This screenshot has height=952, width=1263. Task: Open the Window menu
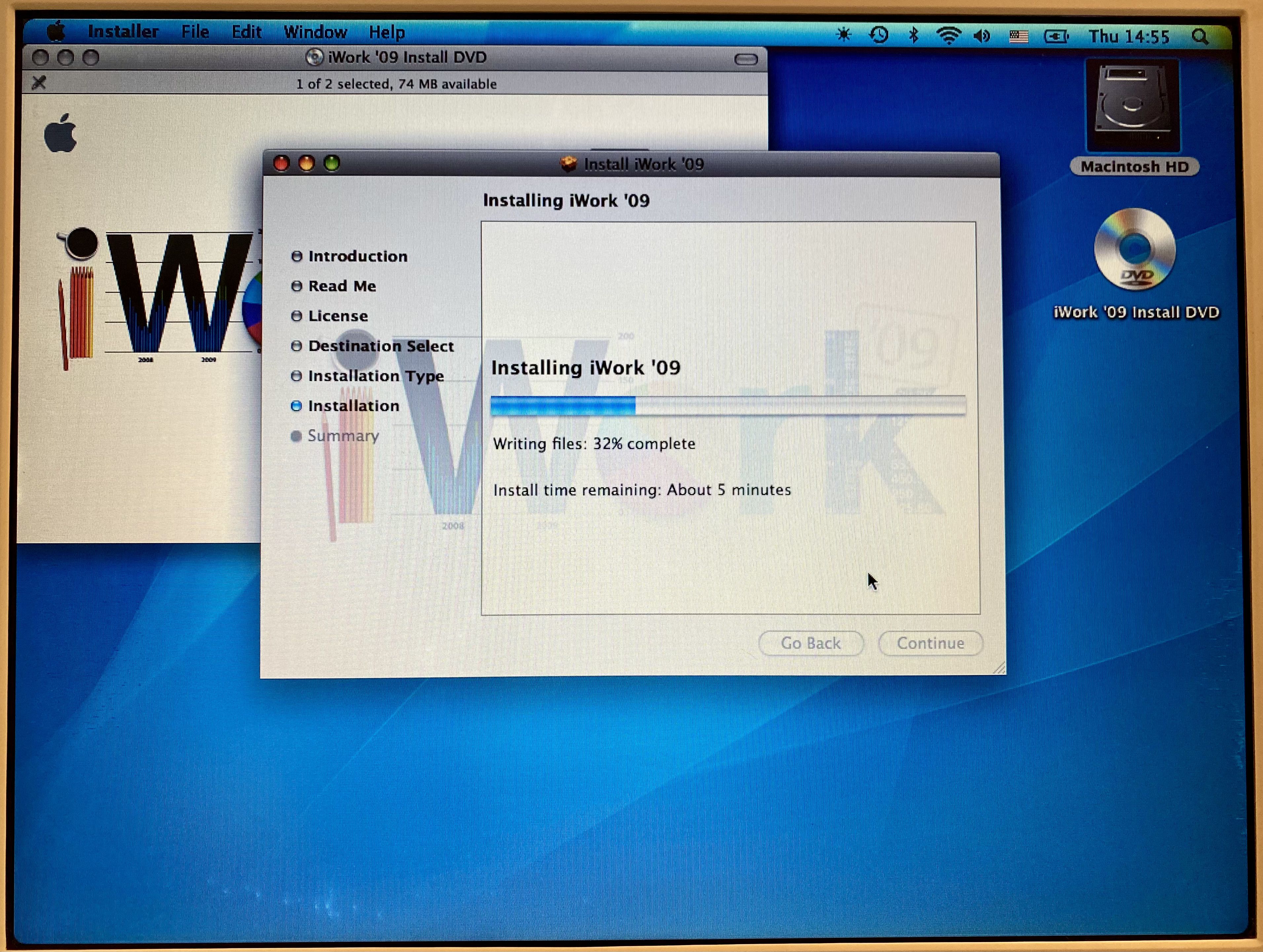[315, 32]
